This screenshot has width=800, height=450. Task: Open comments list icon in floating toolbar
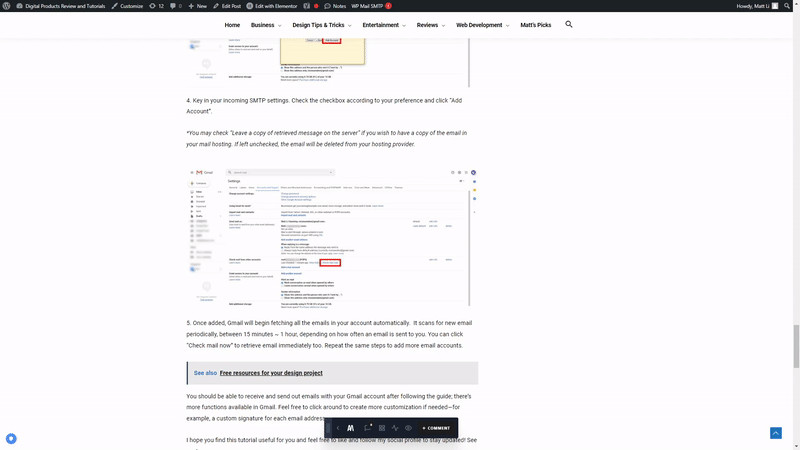(367, 428)
